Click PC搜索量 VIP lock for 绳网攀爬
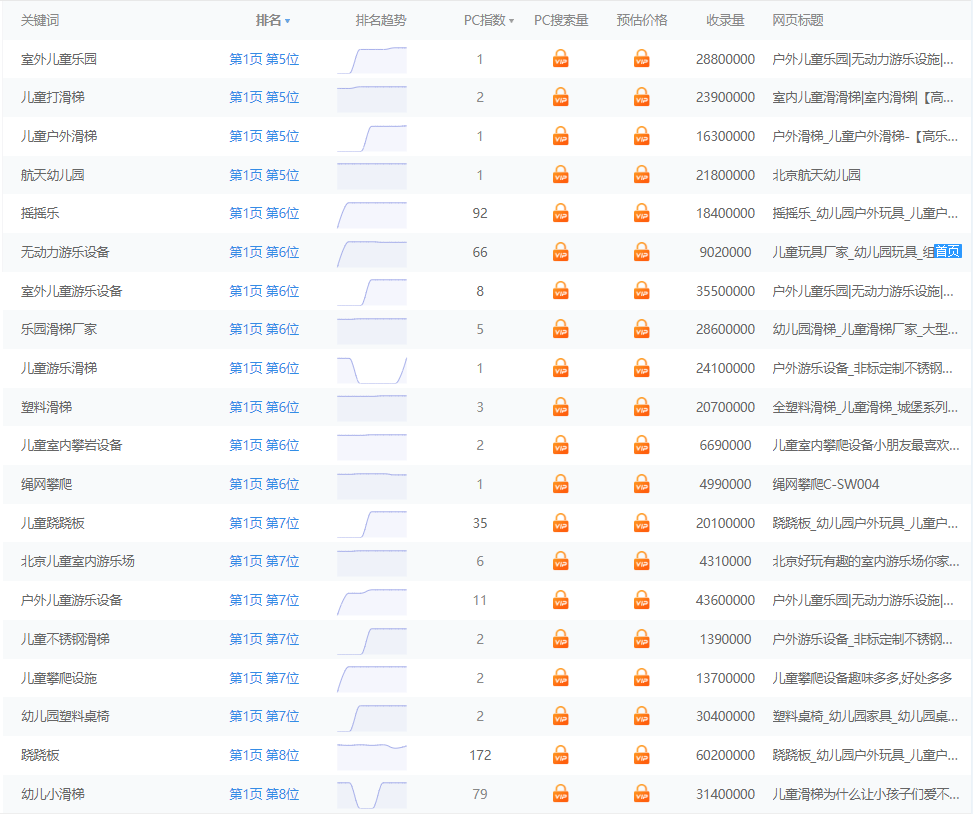973x814 pixels. click(x=560, y=485)
